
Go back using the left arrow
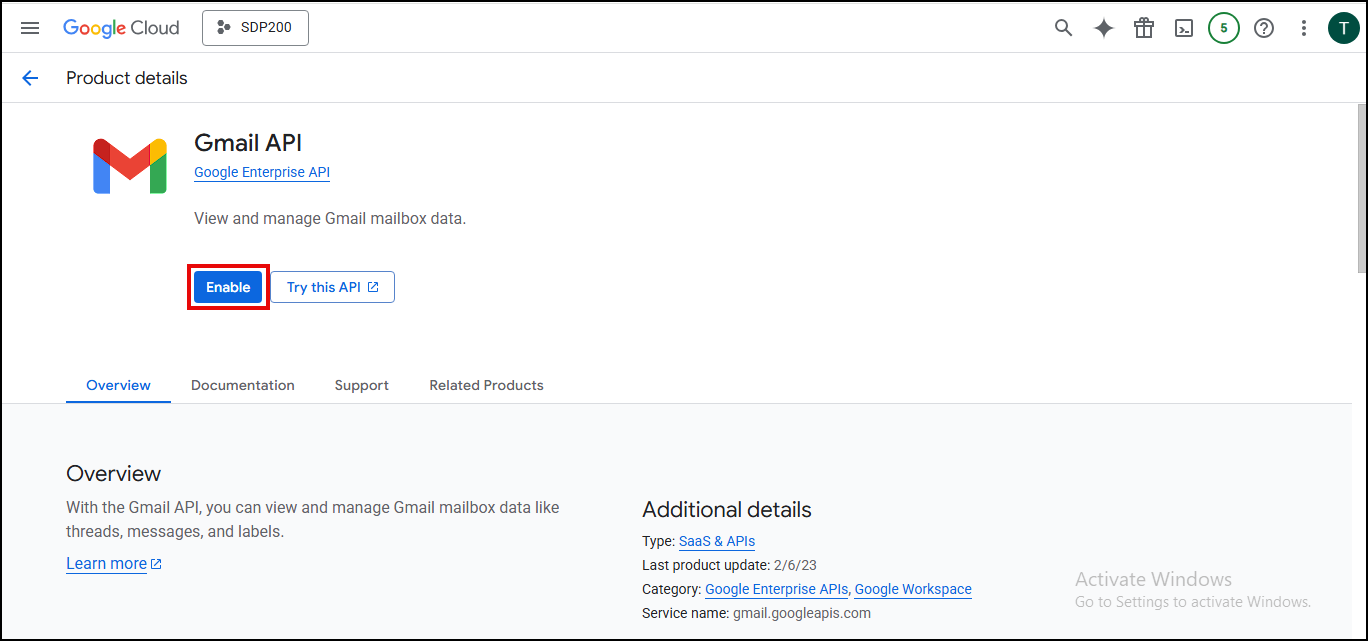(x=30, y=78)
